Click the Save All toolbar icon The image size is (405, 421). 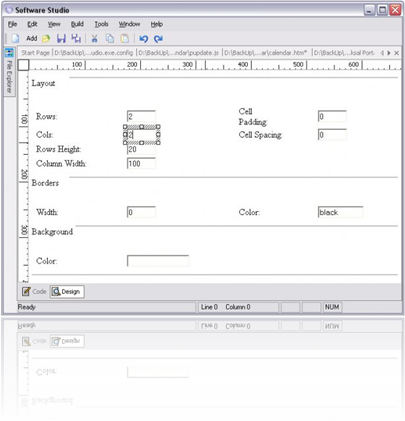coord(76,39)
